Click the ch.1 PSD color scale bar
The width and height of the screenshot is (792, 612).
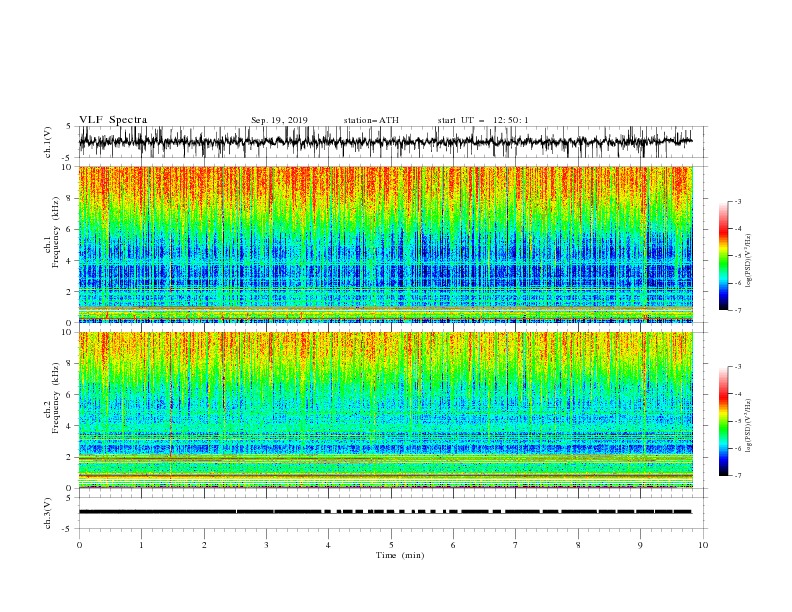click(x=723, y=256)
